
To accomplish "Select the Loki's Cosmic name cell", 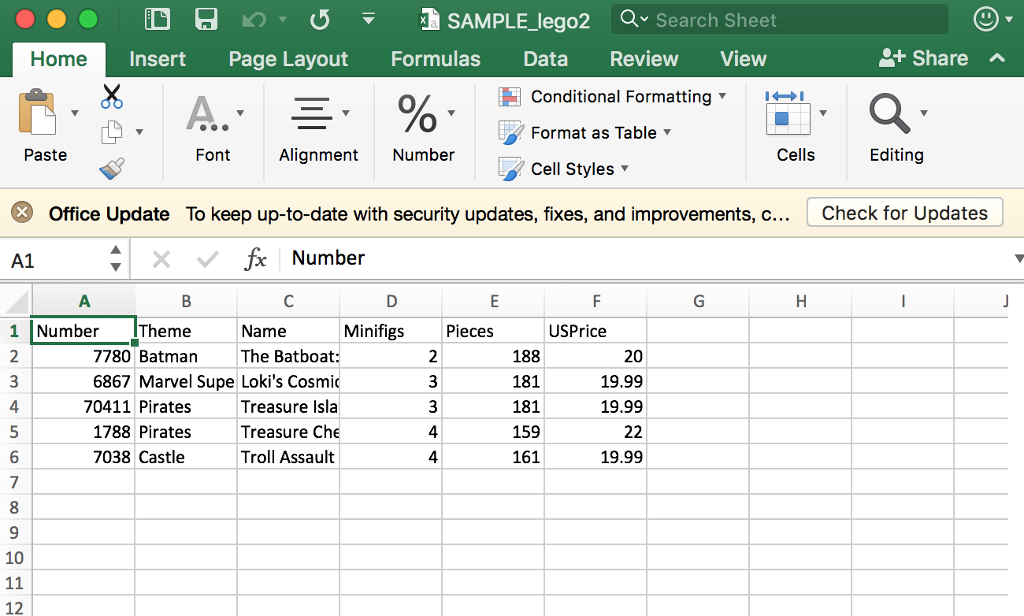I will pyautogui.click(x=289, y=381).
